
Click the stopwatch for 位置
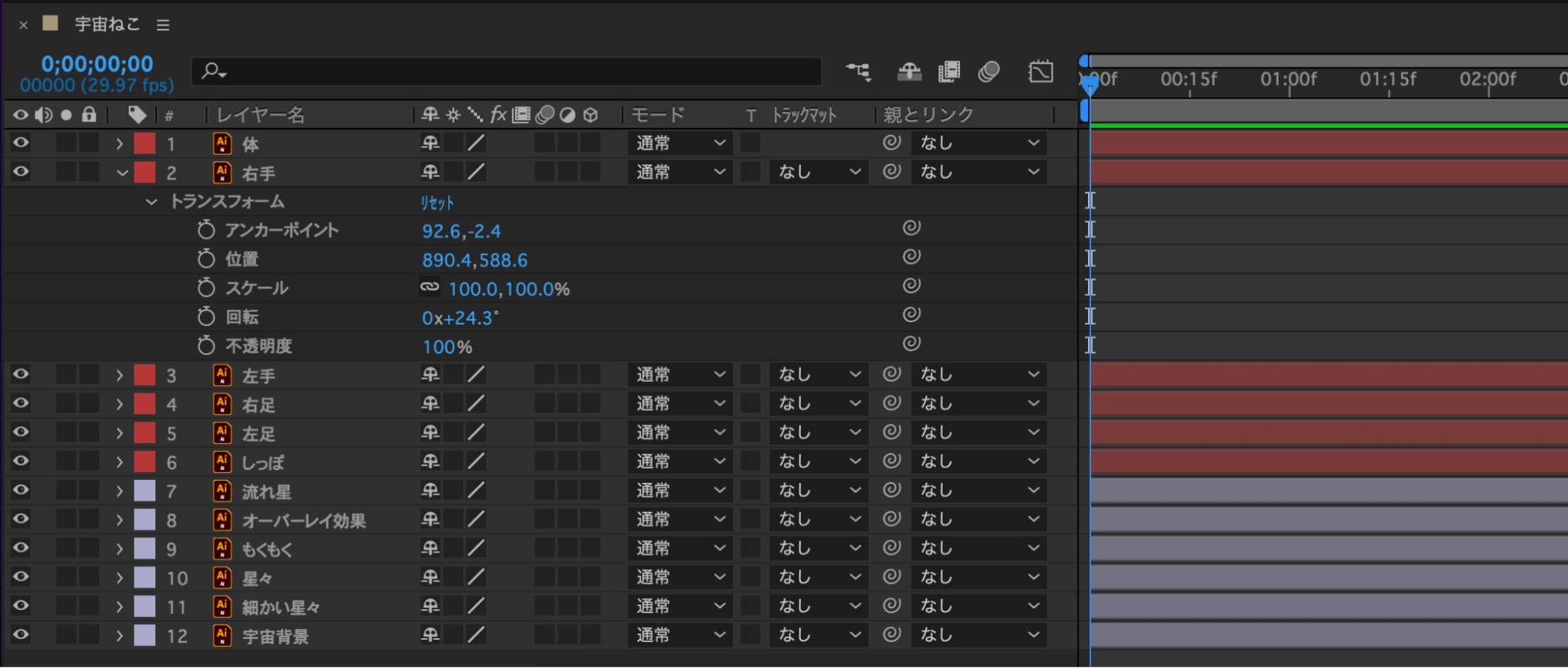point(206,259)
